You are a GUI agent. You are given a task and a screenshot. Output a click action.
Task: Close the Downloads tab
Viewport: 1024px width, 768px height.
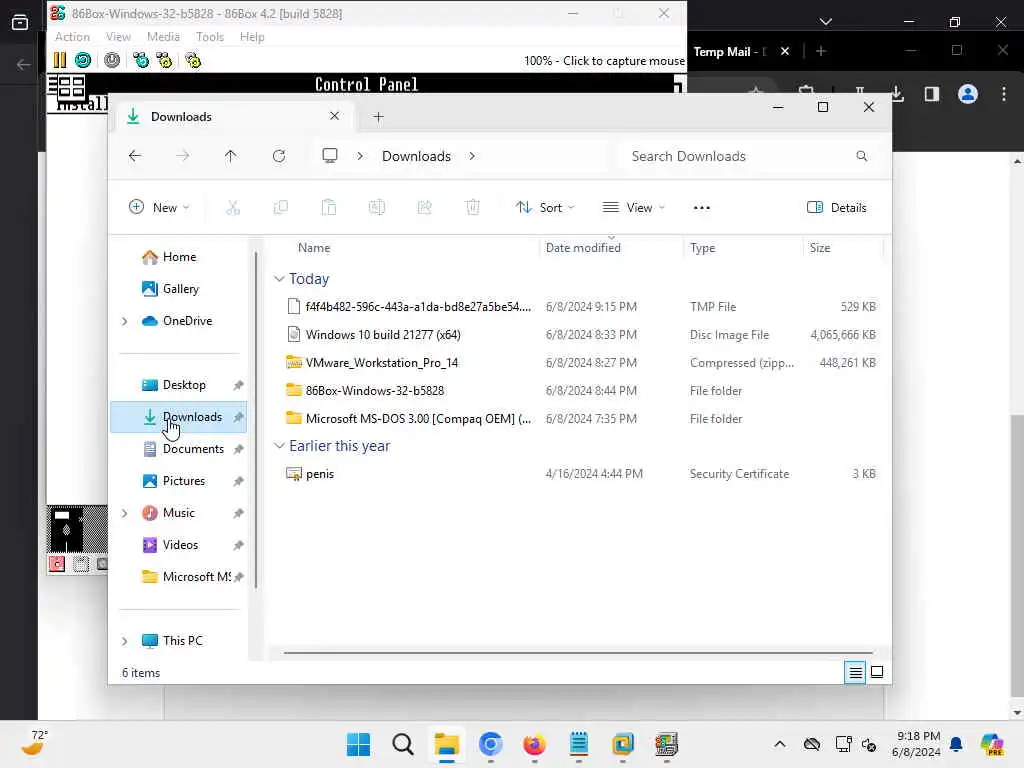[334, 116]
